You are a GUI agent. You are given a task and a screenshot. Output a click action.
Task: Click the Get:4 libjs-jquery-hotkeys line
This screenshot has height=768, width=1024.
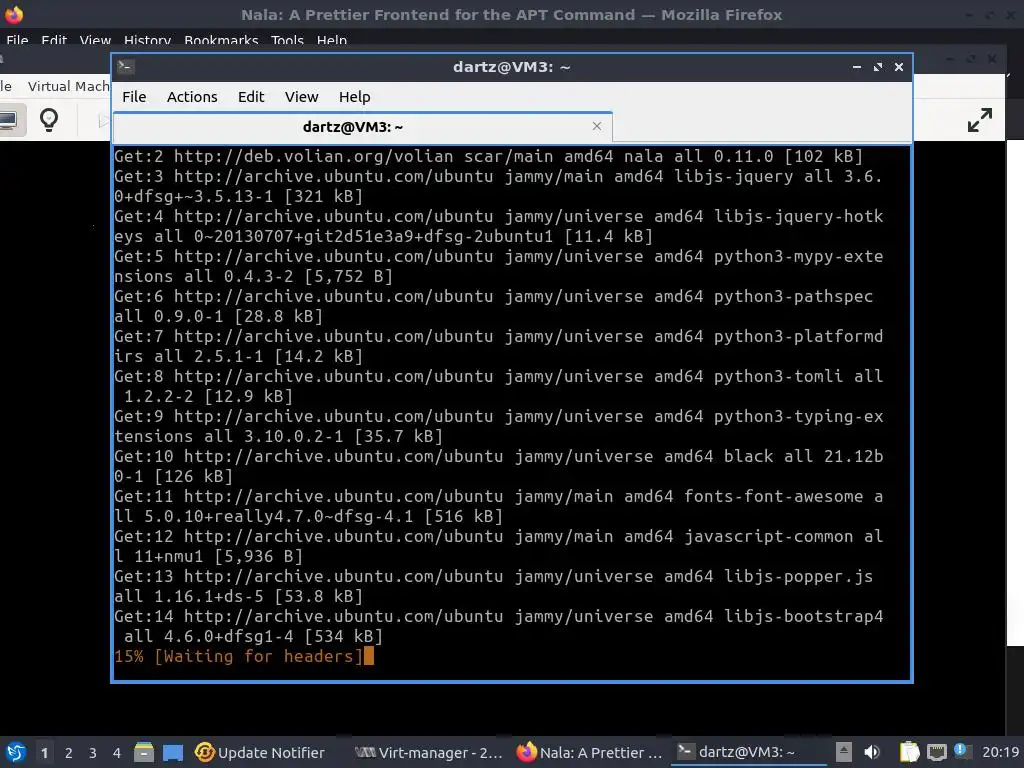tap(499, 226)
